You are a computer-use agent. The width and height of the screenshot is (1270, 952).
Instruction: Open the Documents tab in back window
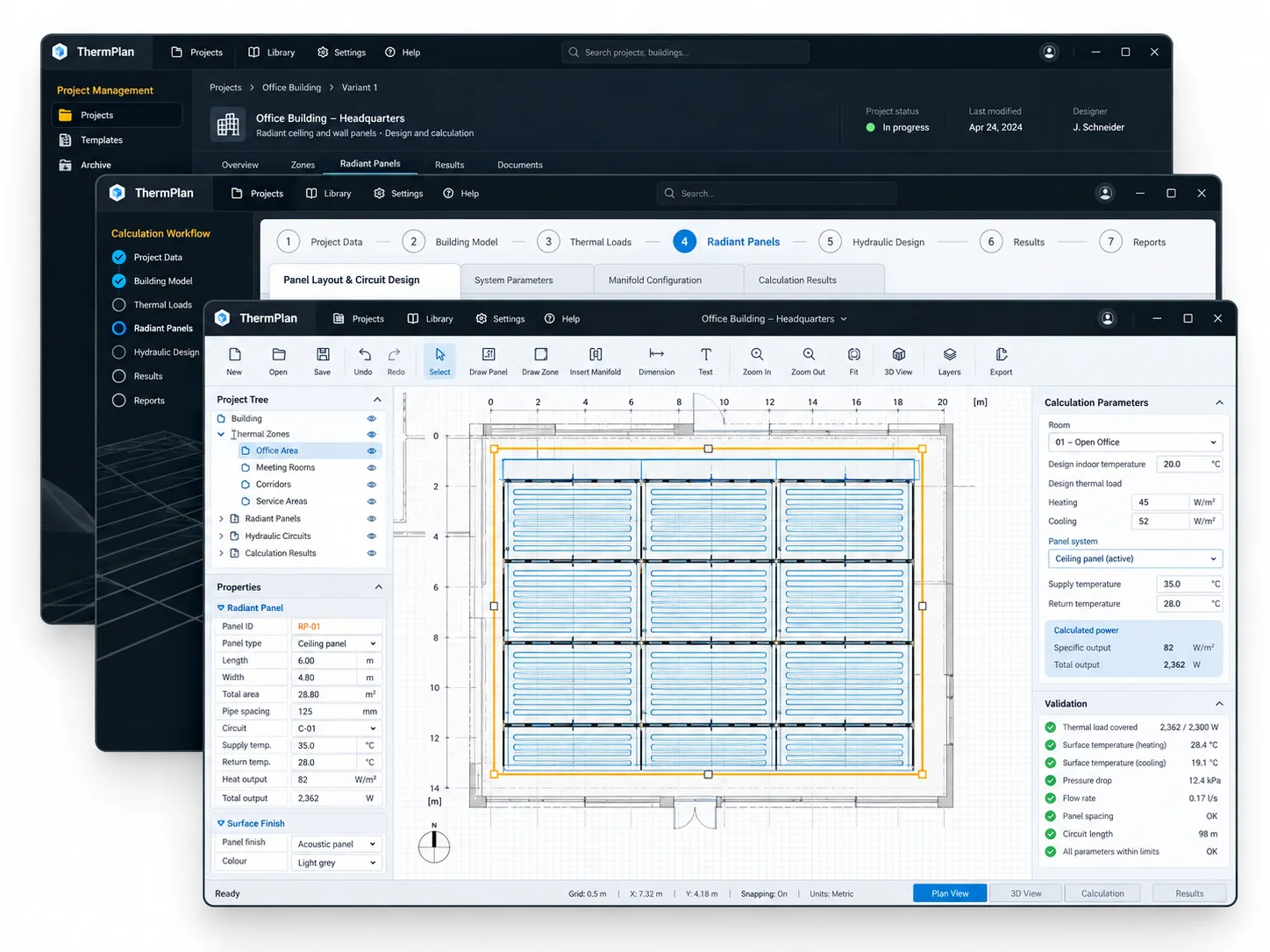pos(520,165)
